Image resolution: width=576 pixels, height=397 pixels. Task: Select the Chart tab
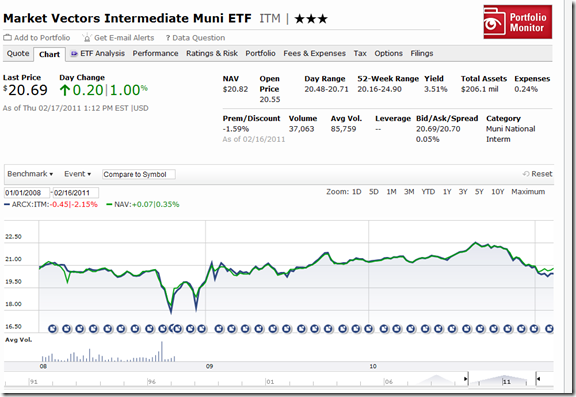pos(49,54)
